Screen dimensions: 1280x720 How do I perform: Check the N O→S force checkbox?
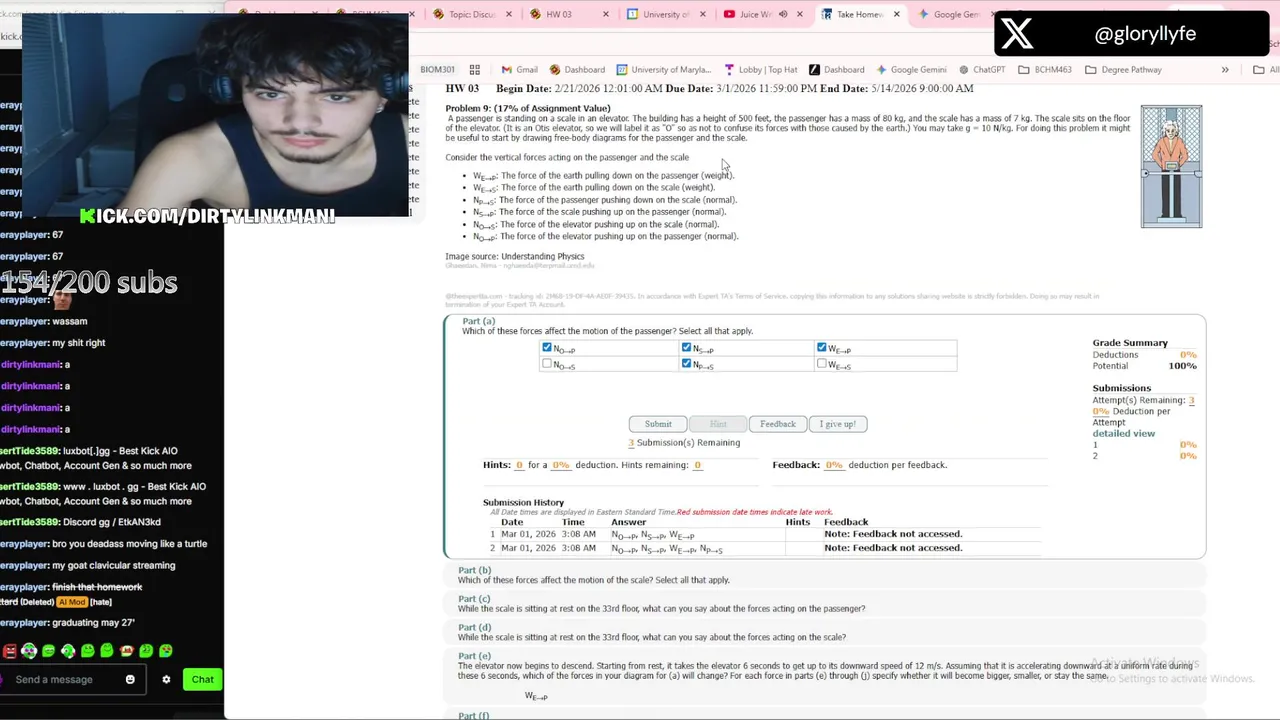[547, 364]
